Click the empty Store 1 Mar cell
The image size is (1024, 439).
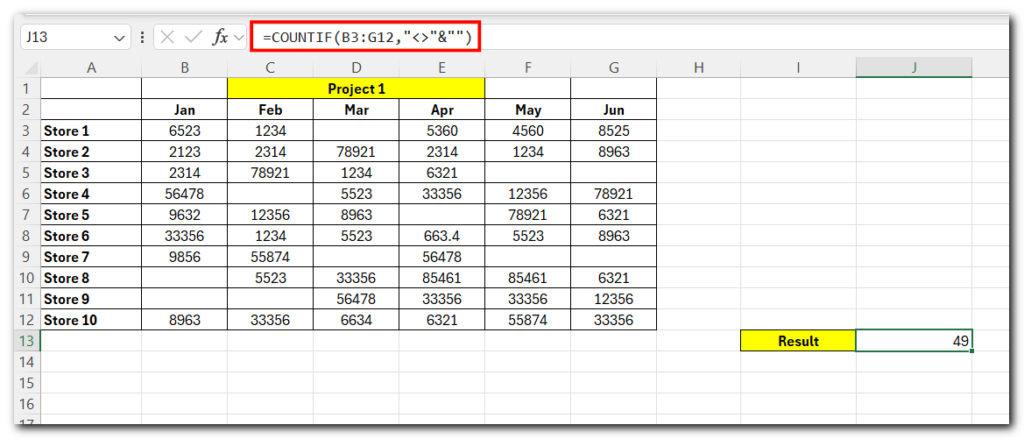click(356, 131)
